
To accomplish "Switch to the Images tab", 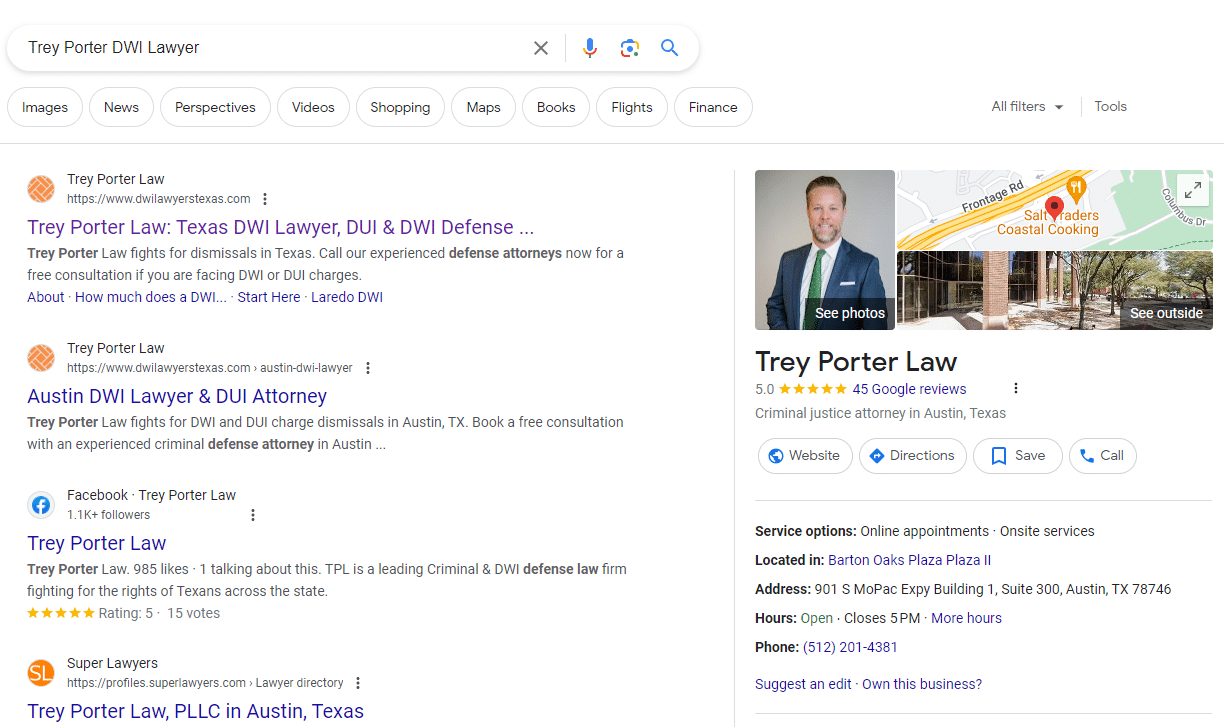I will pyautogui.click(x=45, y=107).
